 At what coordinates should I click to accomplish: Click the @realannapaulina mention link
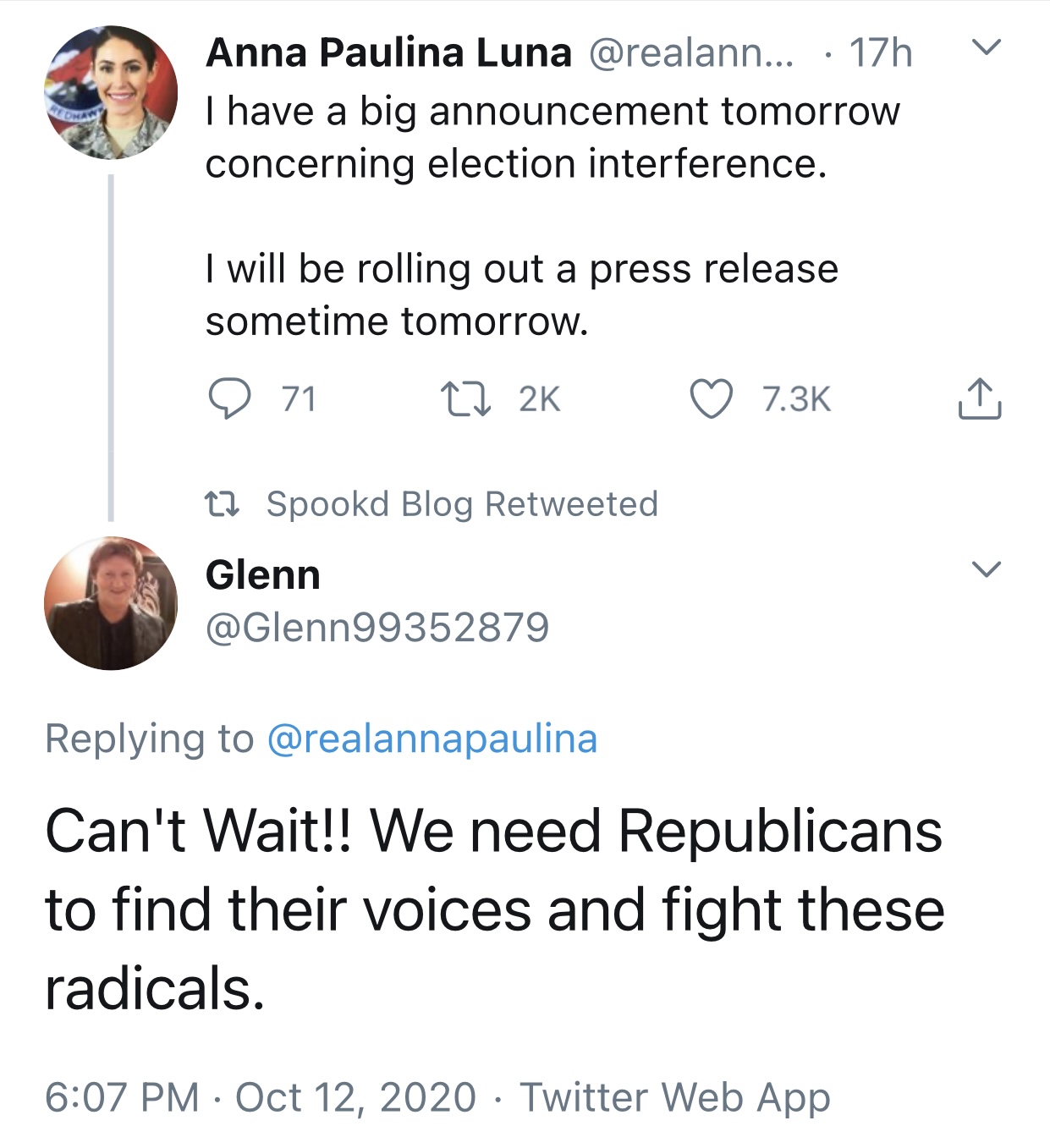(432, 739)
